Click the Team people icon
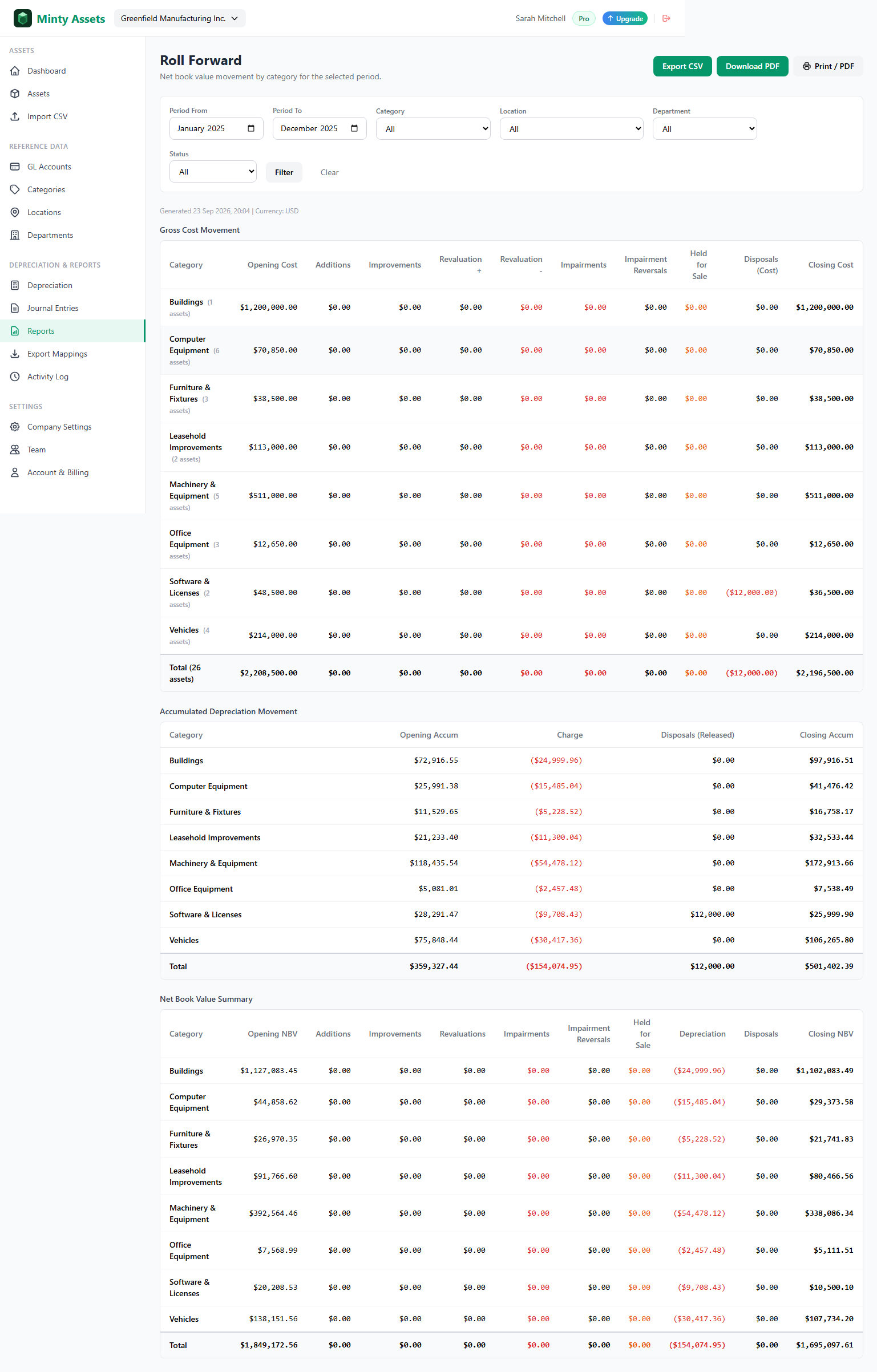Viewport: 877px width, 1372px height. pyautogui.click(x=15, y=450)
